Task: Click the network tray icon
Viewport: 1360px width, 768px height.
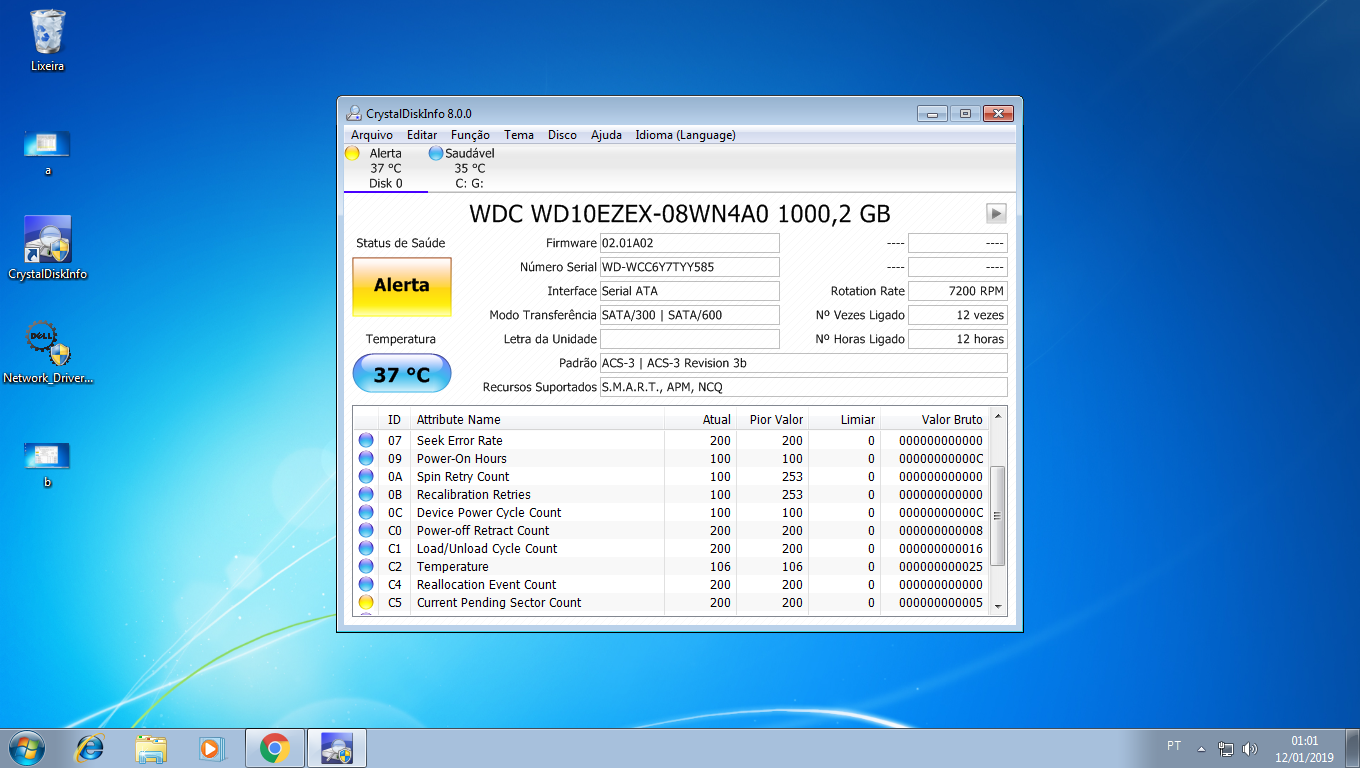Action: click(1226, 748)
